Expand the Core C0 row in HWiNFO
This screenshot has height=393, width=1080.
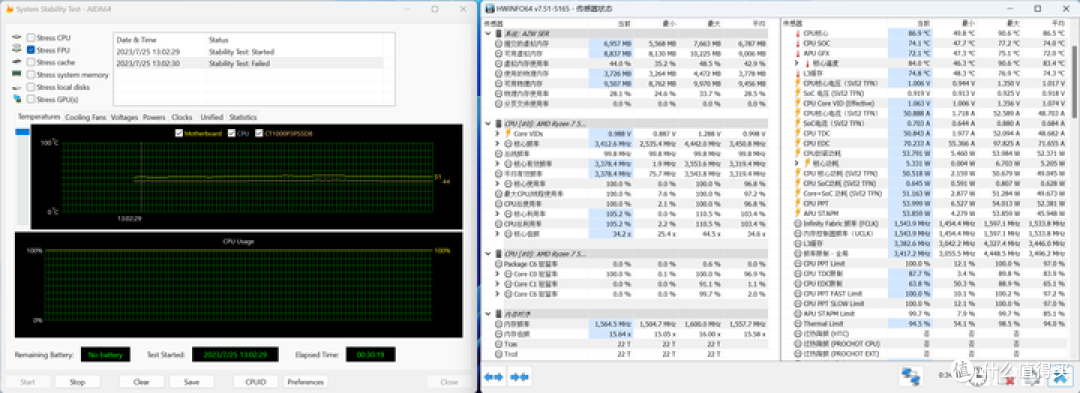click(x=498, y=274)
